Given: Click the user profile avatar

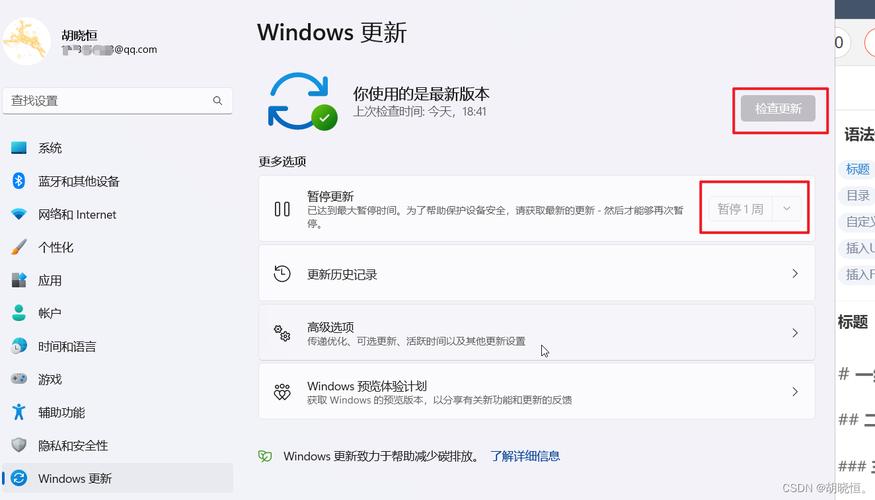Looking at the screenshot, I should pos(26,41).
